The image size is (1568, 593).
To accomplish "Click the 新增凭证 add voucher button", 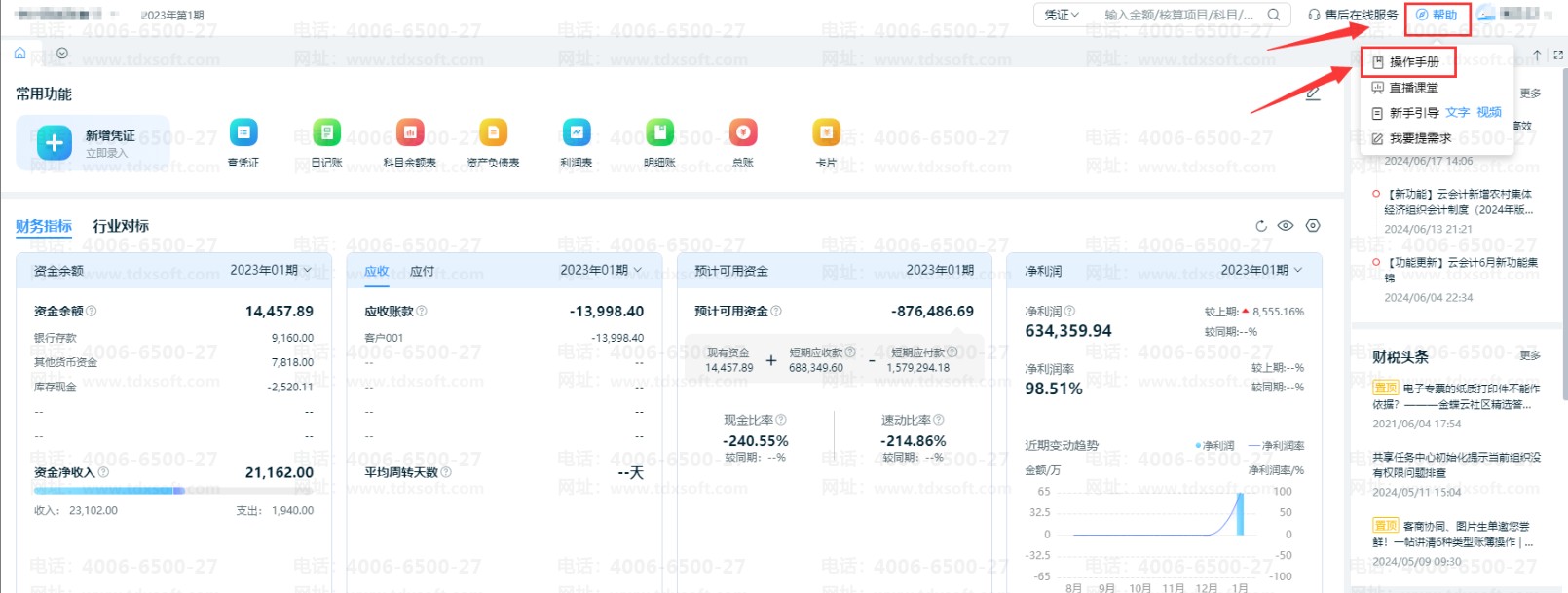I will (93, 143).
